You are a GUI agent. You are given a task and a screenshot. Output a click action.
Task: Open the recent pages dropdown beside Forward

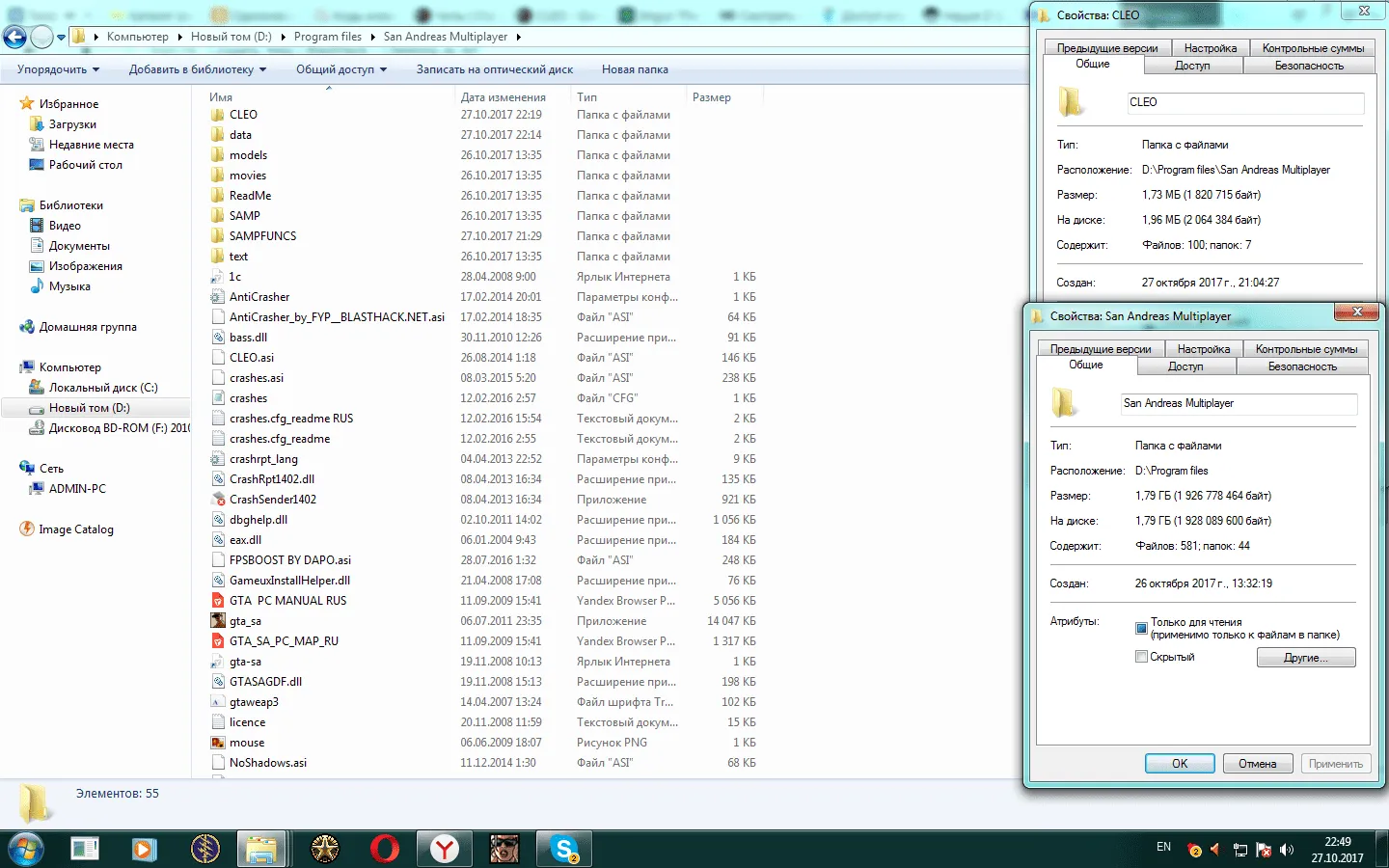click(x=62, y=38)
